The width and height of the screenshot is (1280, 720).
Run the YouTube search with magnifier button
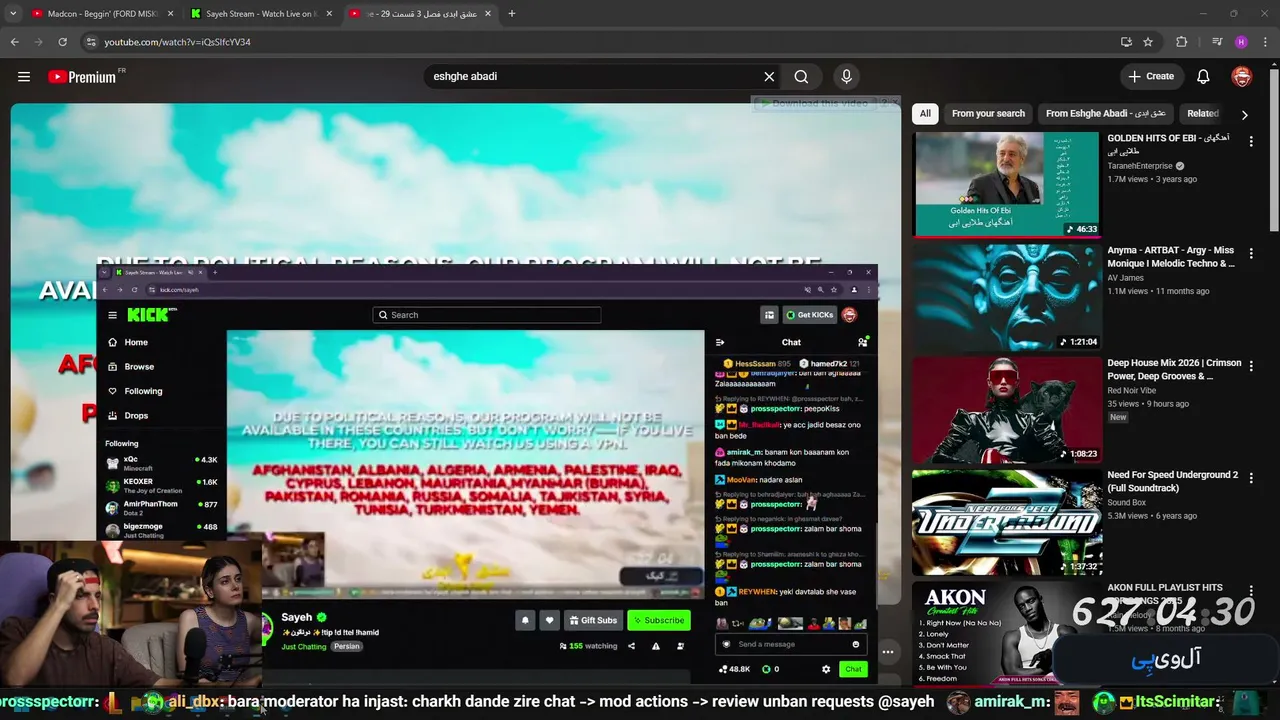tap(801, 76)
